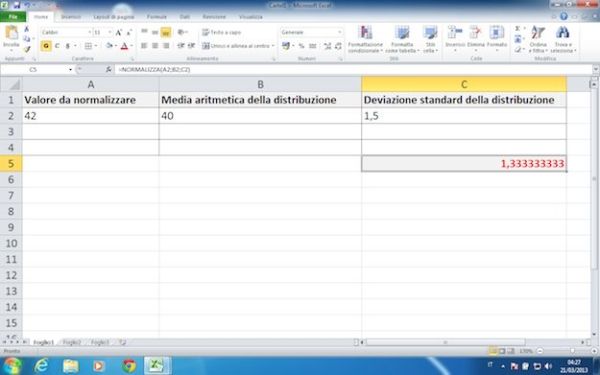Viewport: 600px width, 375px height.
Task: Open the Calibri font name dropdown
Action: (x=90, y=33)
